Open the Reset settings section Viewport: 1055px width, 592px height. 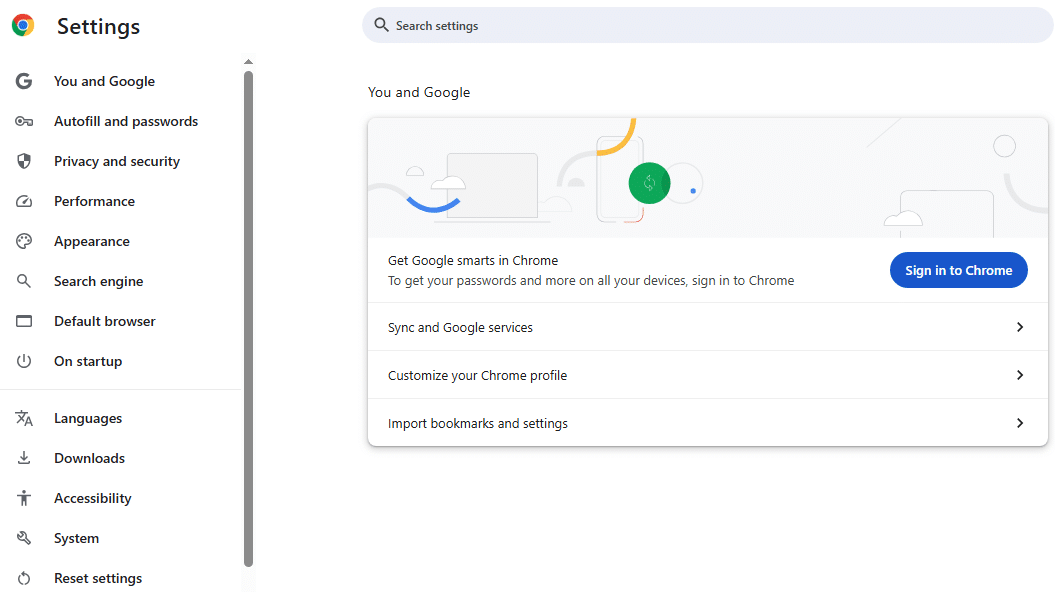pos(97,577)
